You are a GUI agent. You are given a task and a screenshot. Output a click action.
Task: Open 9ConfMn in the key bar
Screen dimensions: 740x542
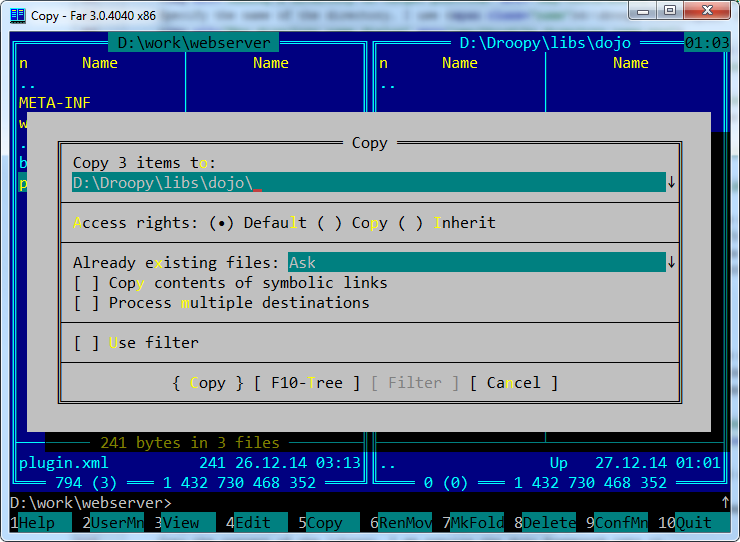pyautogui.click(x=616, y=523)
